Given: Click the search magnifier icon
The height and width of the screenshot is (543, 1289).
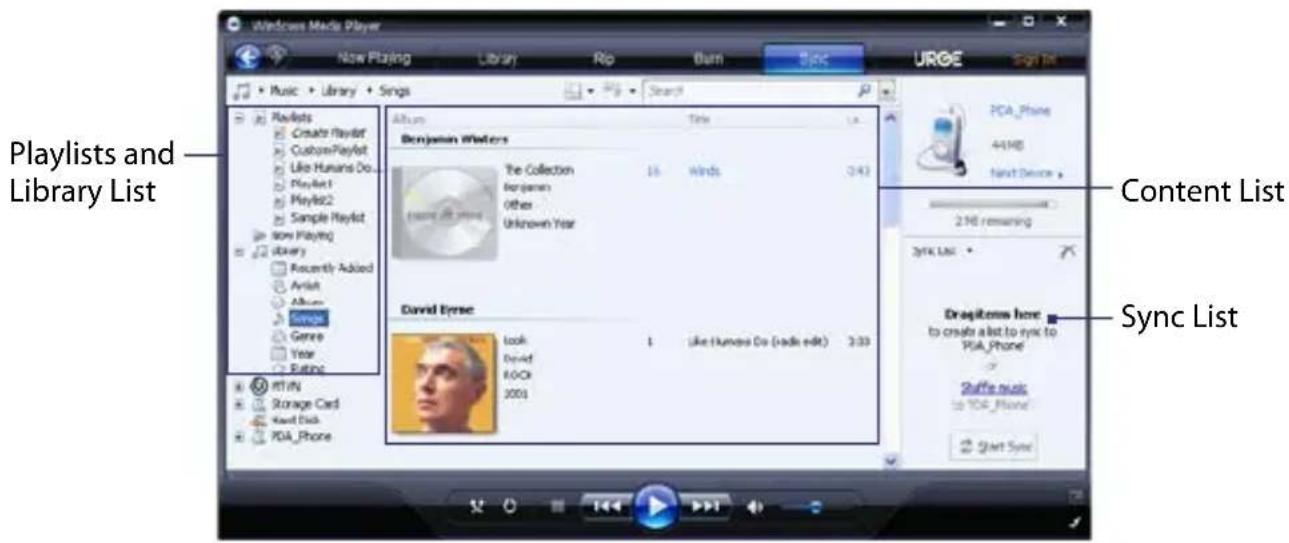Looking at the screenshot, I should coord(863,91).
